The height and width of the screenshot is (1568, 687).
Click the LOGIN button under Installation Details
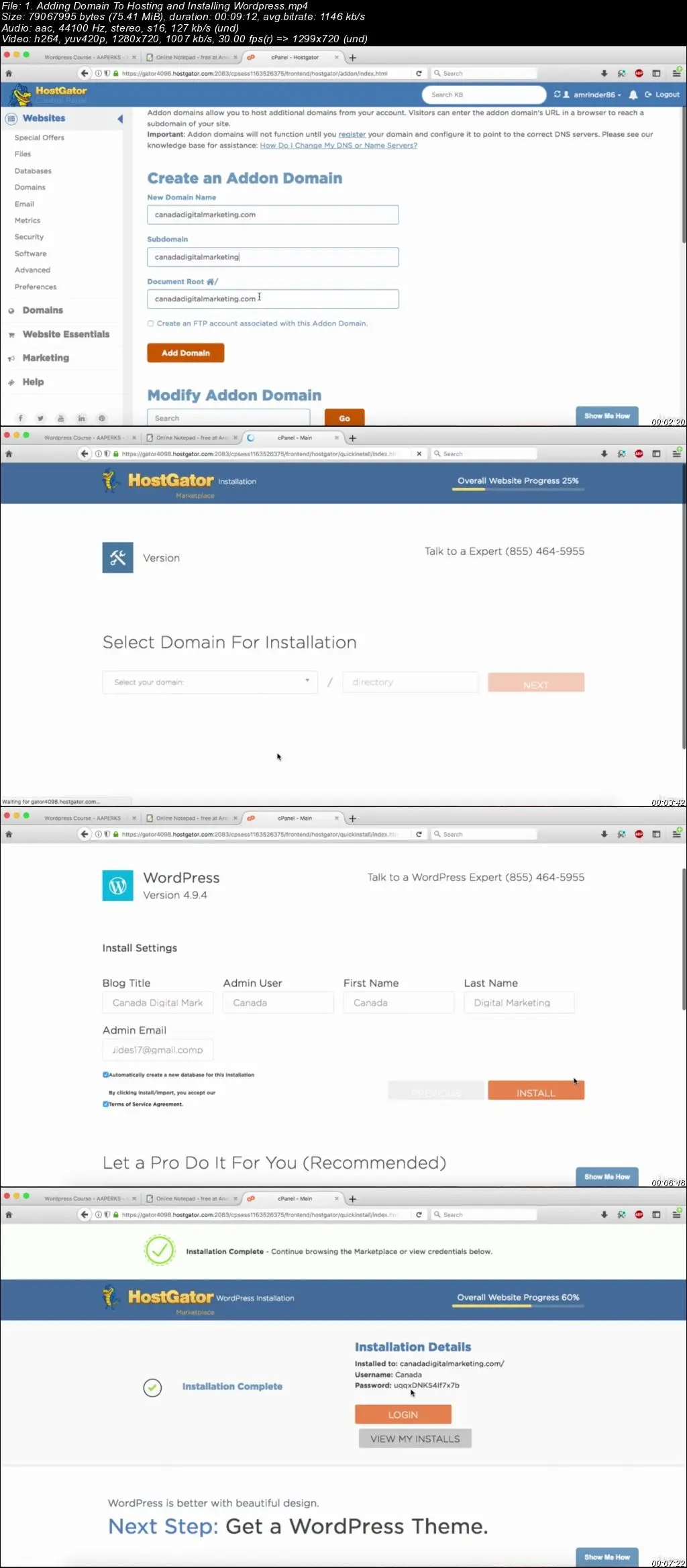pyautogui.click(x=403, y=1414)
